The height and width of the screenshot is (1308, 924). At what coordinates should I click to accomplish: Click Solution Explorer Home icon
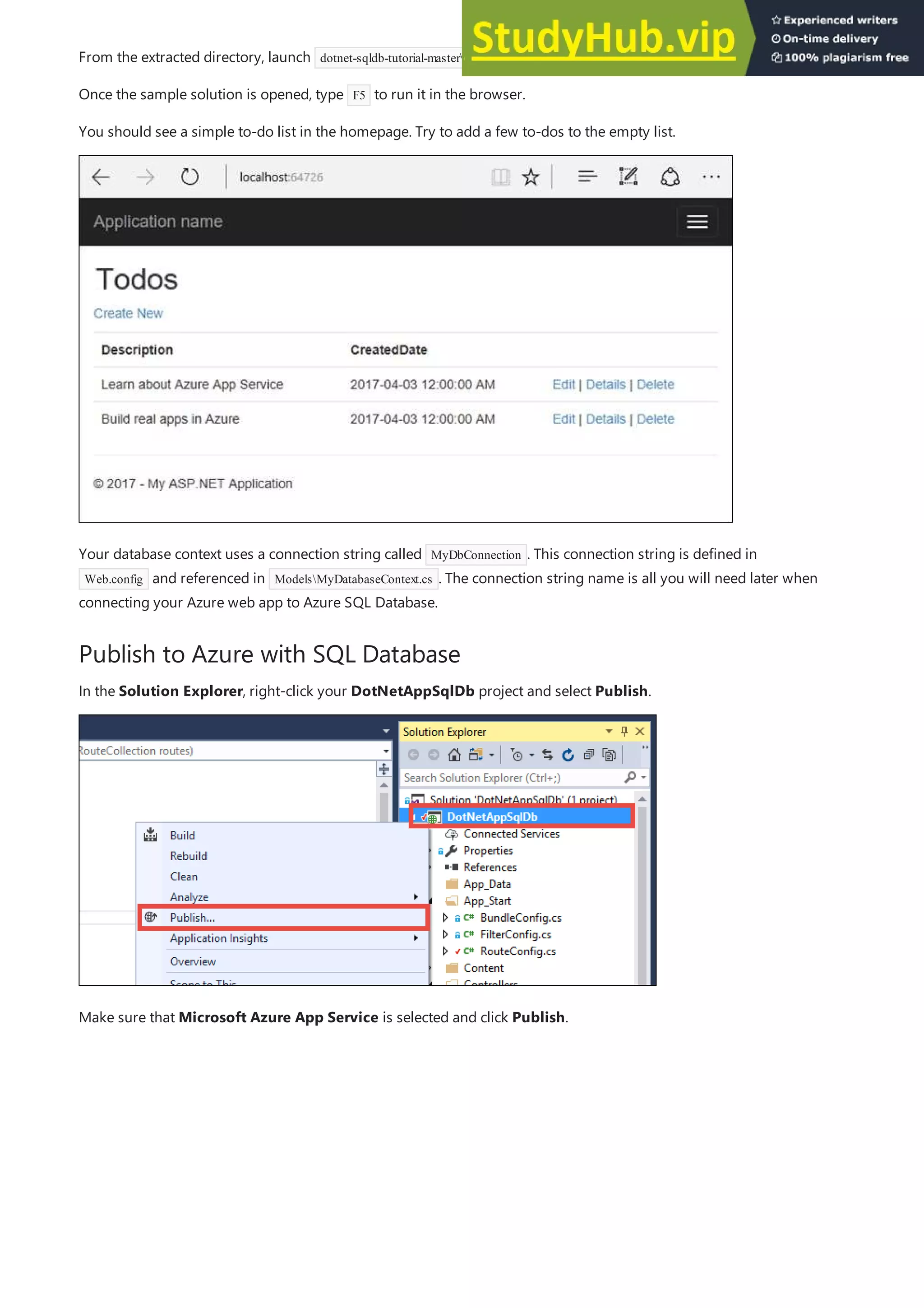coord(454,755)
